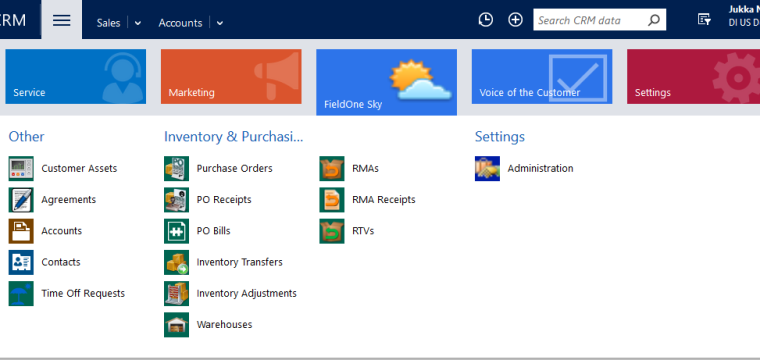Screen dimensions: 760x360
Task: Click the PO Bills icon
Action: tap(176, 231)
